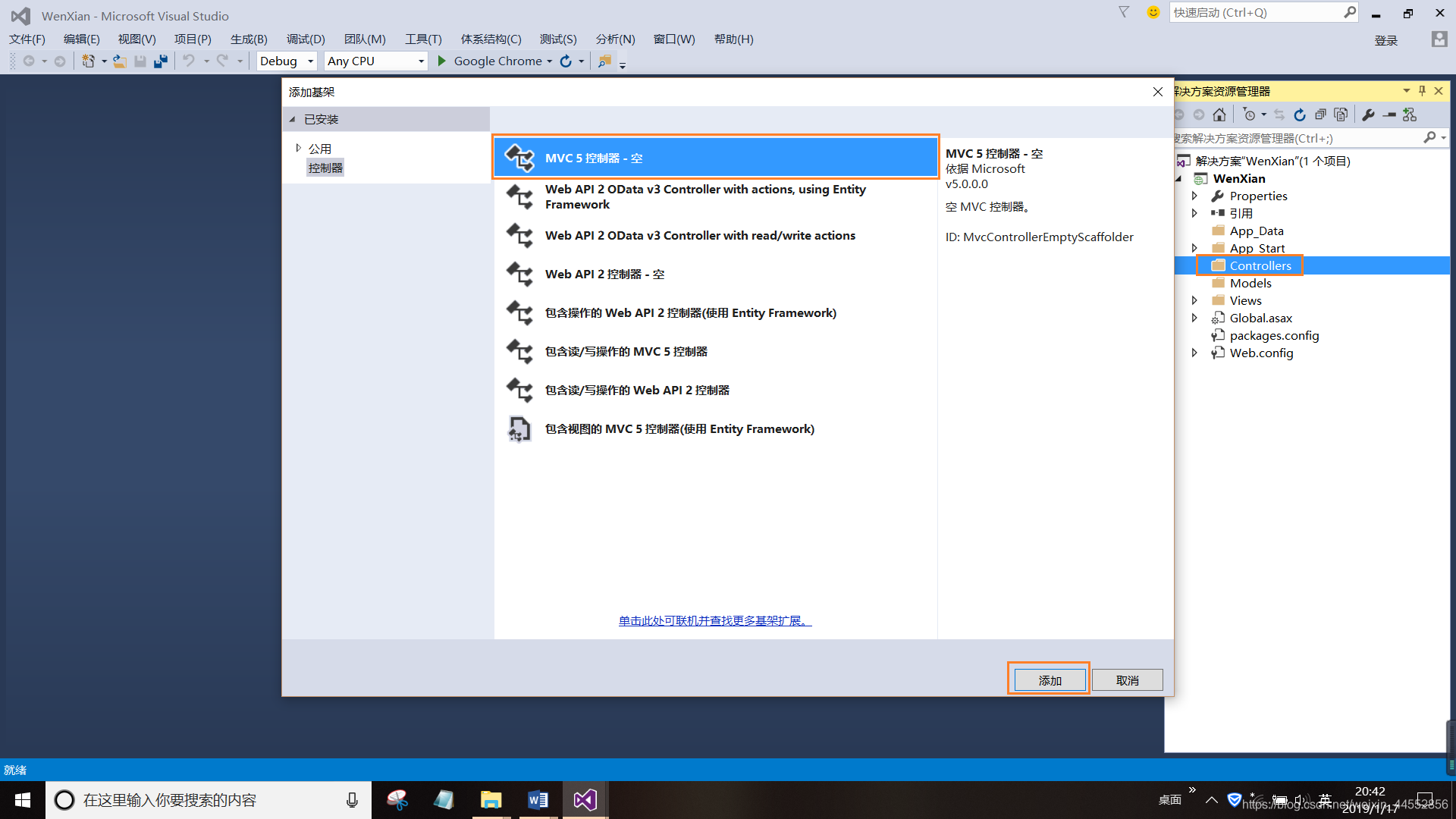
Task: Select Web API 2 控制器 - 空 template
Action: pyautogui.click(x=716, y=274)
